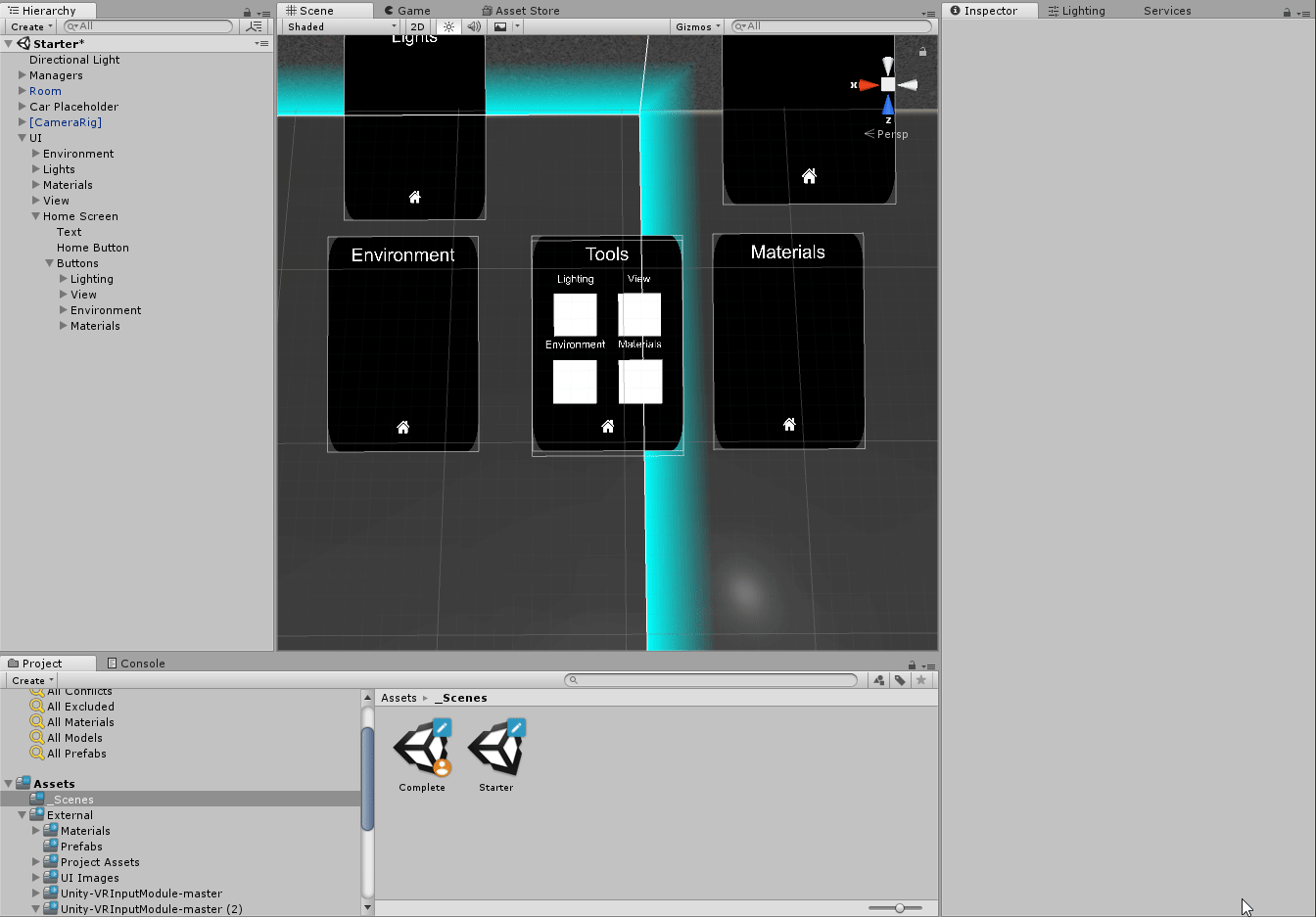Open the Gizmos dropdown
The image size is (1316, 917).
tap(697, 26)
